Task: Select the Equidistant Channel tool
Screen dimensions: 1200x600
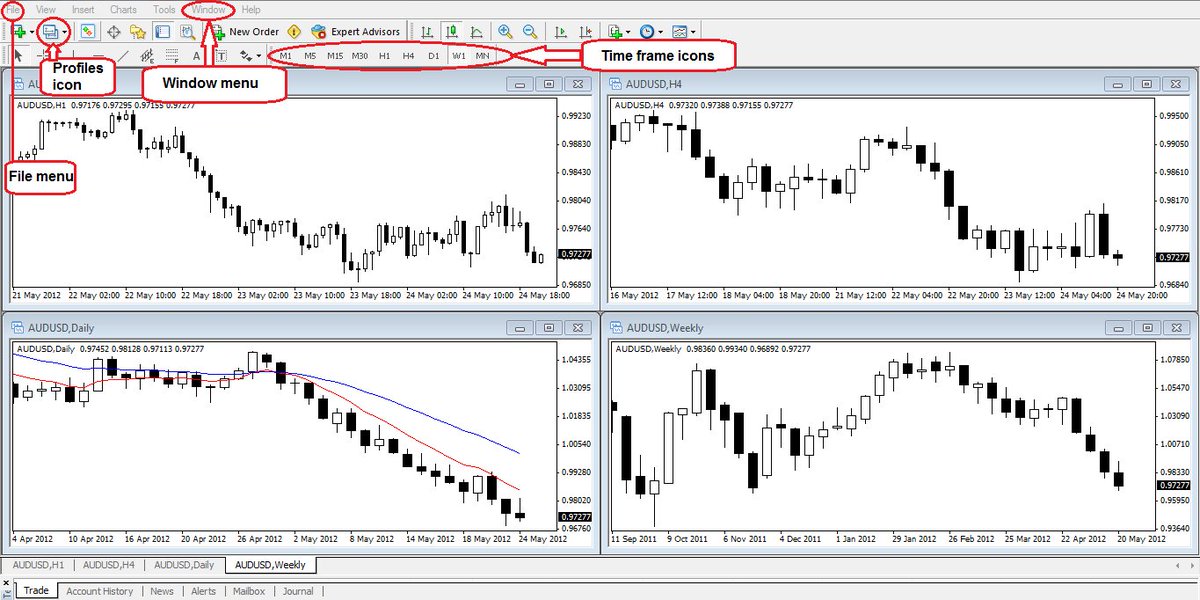Action: 147,55
